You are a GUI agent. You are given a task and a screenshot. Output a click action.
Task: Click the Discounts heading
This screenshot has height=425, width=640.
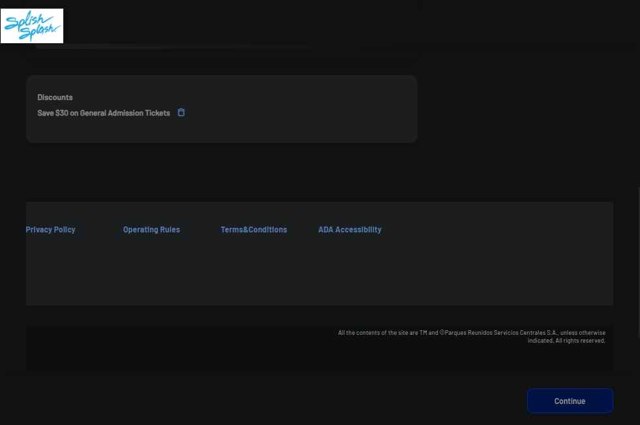55,97
